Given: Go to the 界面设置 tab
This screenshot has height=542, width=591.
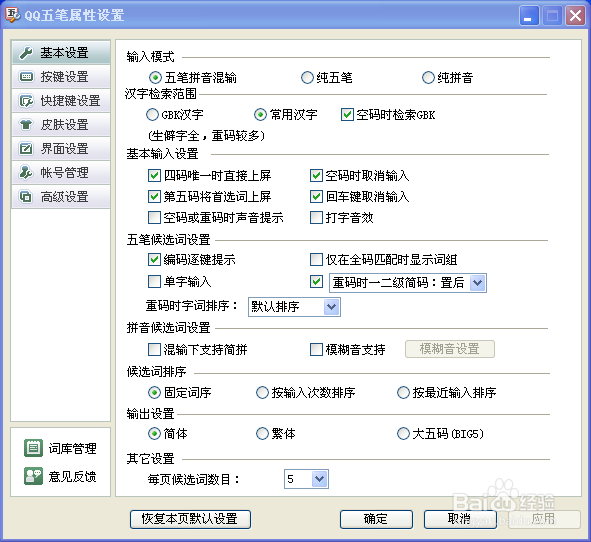Looking at the screenshot, I should point(61,149).
